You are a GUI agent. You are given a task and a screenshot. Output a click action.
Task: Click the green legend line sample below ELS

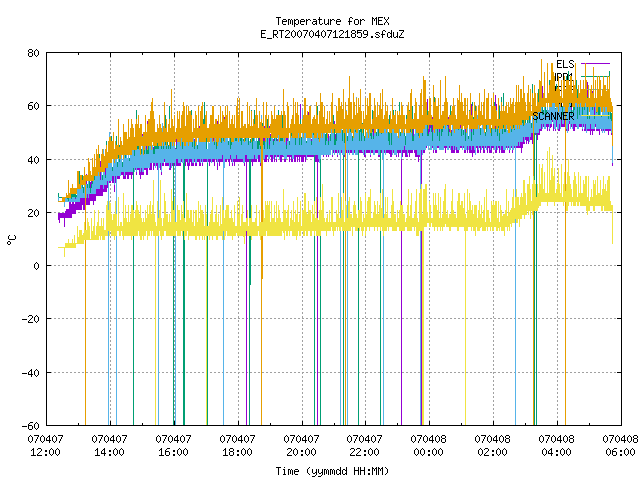coord(596,76)
